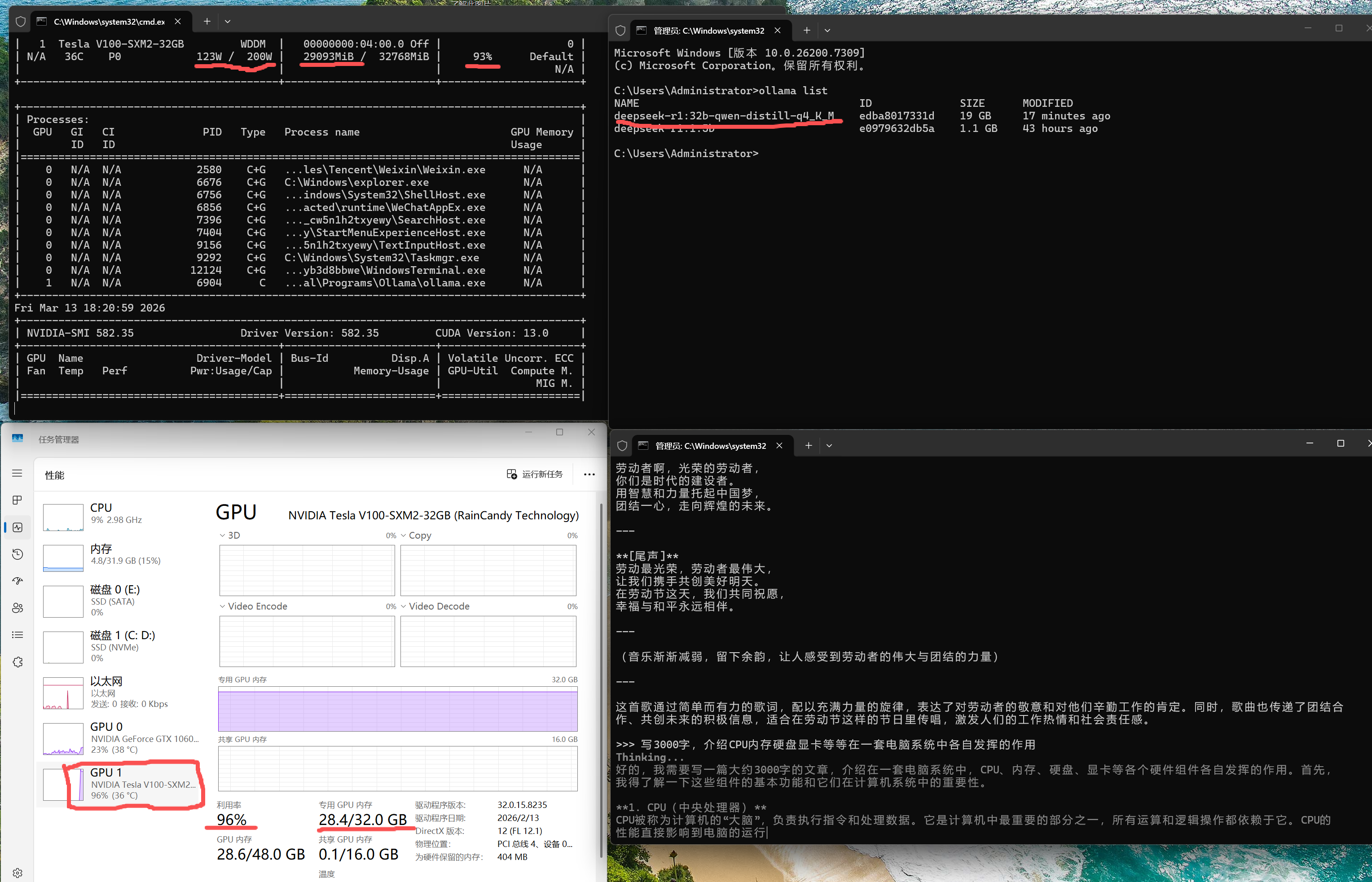
Task: Open Startup apps page in sidebar
Action: [x=17, y=581]
